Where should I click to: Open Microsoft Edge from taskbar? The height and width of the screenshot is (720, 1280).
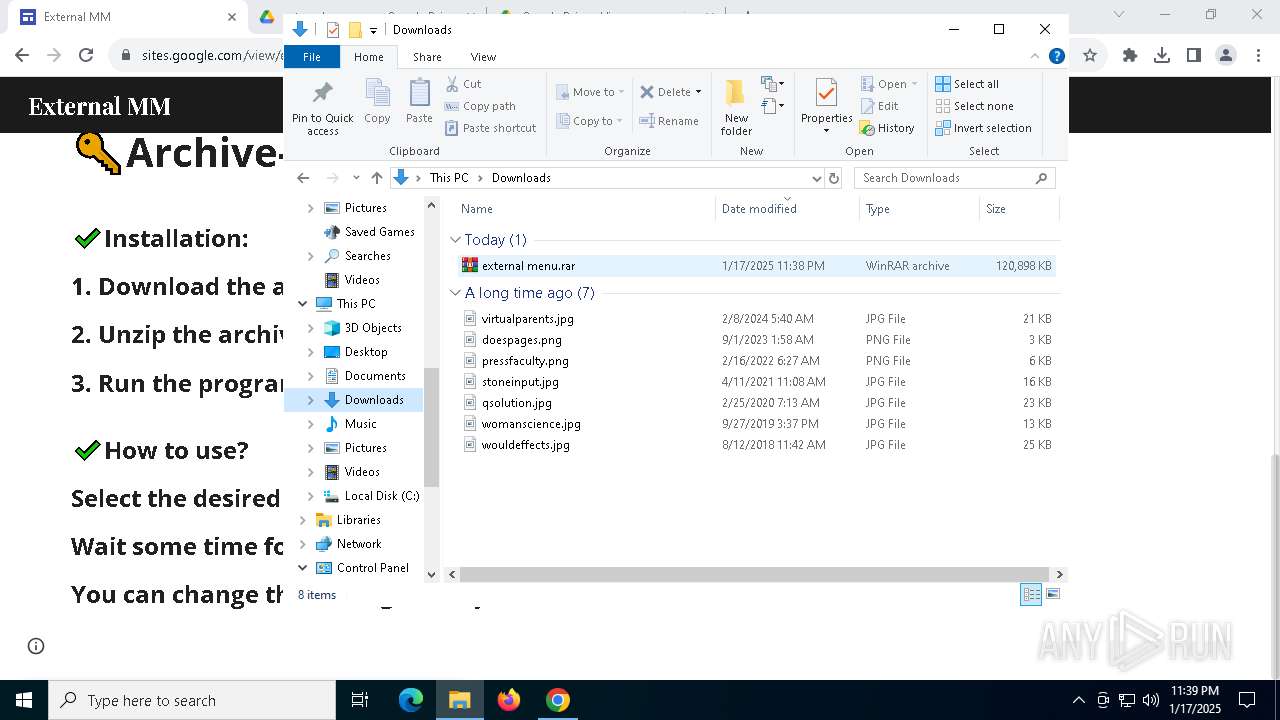[x=411, y=700]
